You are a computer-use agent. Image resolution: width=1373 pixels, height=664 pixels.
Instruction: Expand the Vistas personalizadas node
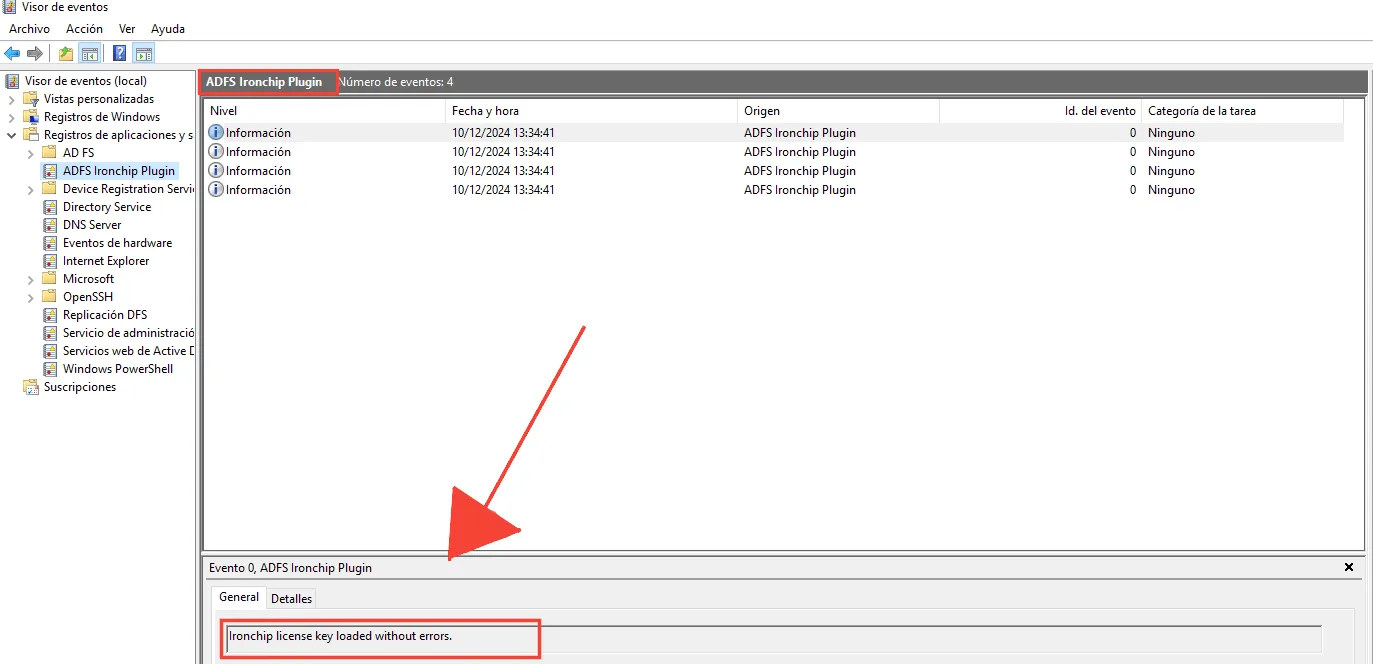(12, 99)
